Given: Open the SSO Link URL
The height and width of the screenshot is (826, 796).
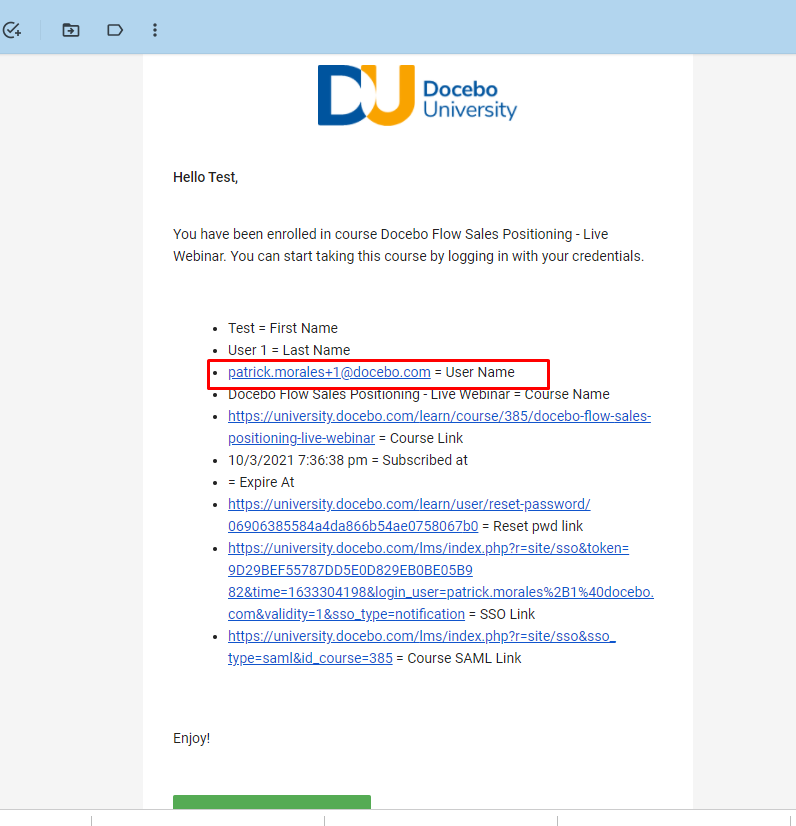Looking at the screenshot, I should click(440, 581).
